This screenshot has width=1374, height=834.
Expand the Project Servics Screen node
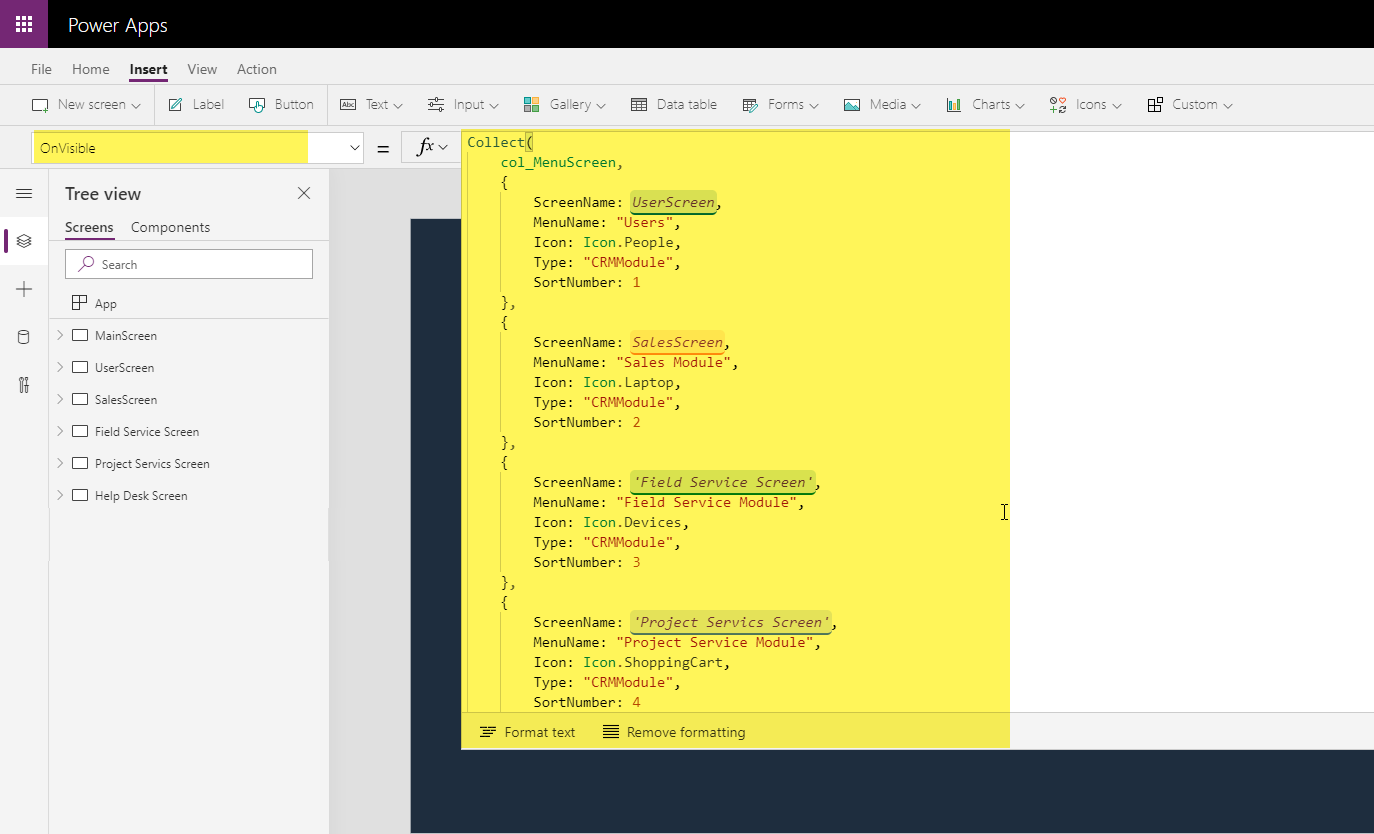[60, 464]
